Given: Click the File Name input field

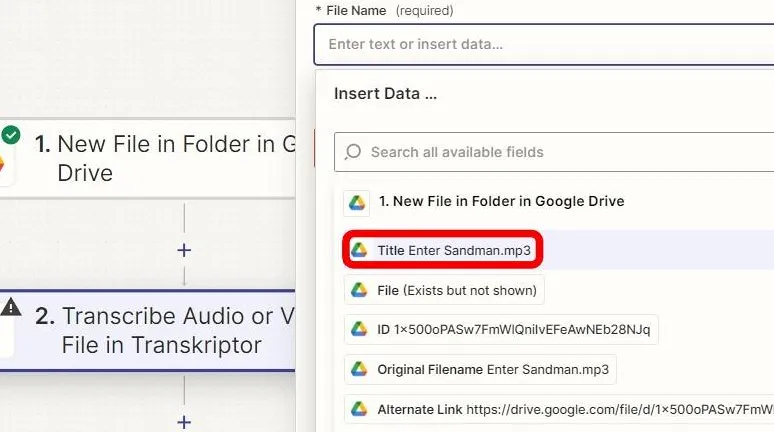Looking at the screenshot, I should [544, 44].
